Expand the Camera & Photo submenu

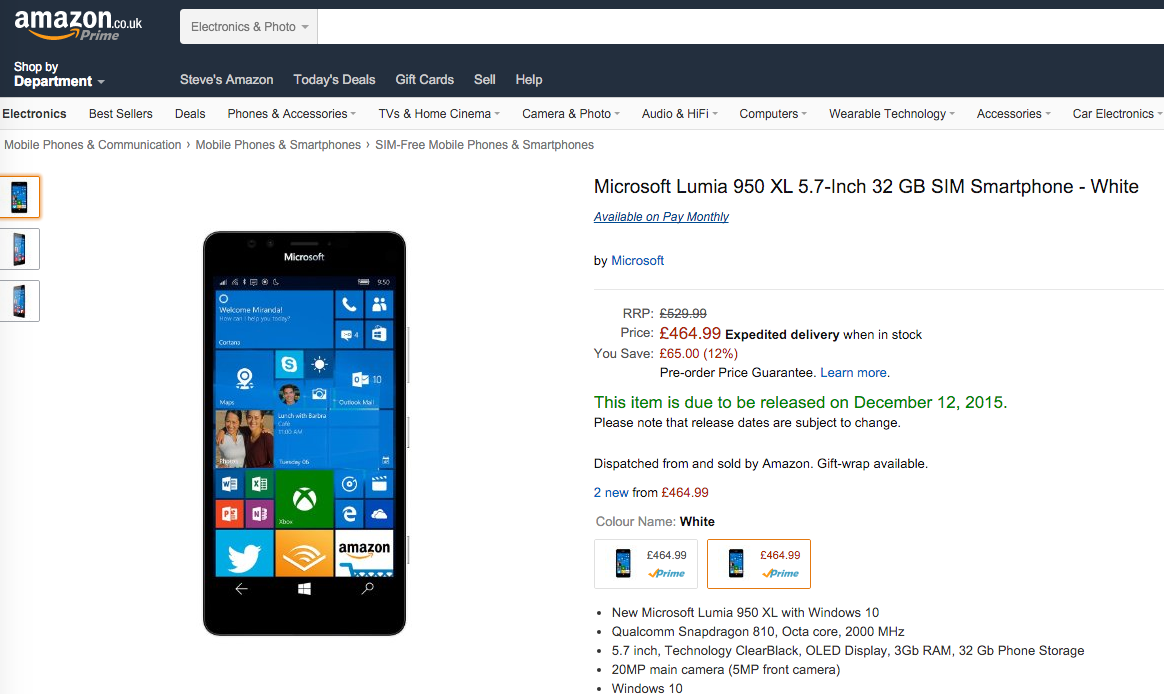[570, 114]
